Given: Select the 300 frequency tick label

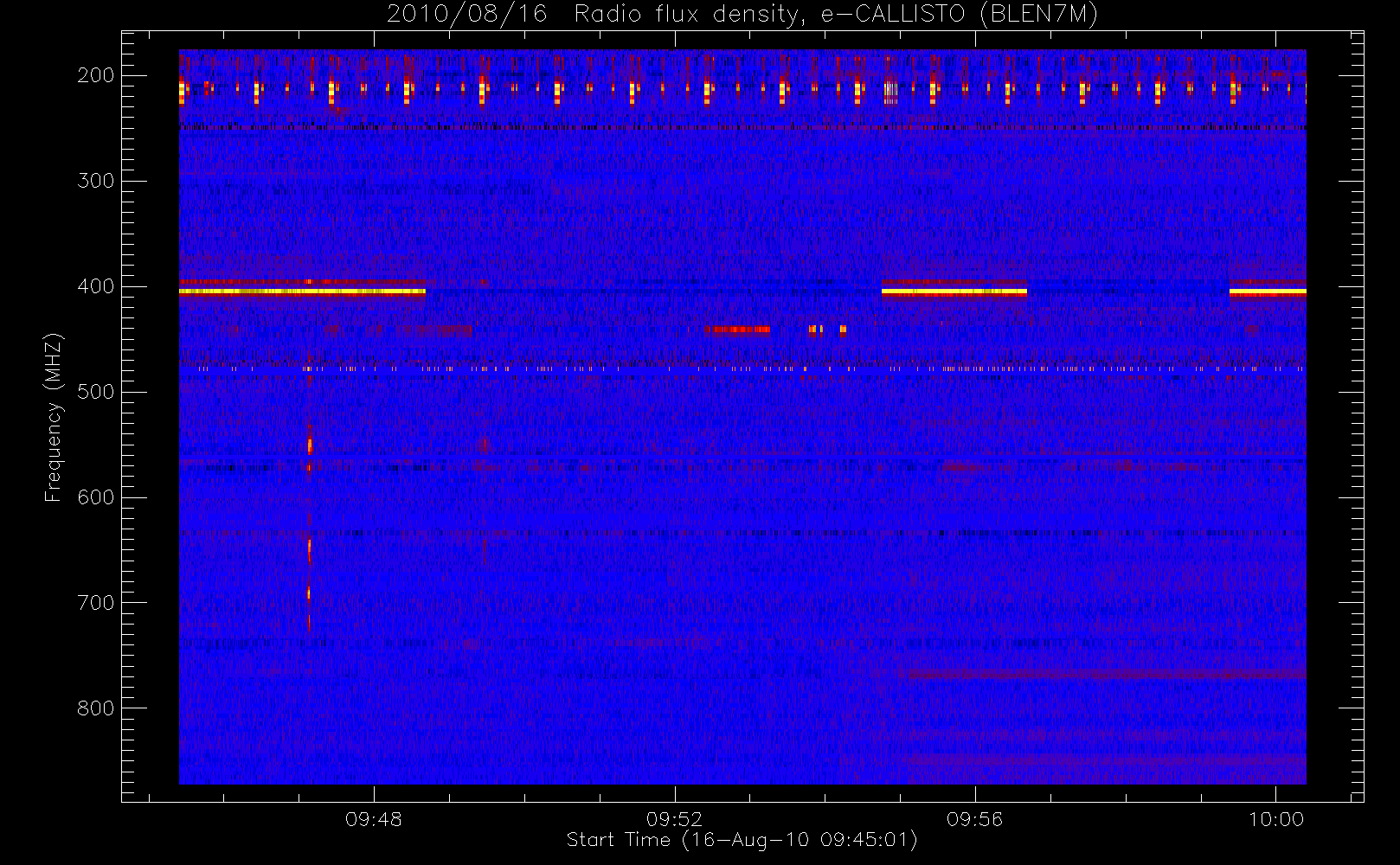Looking at the screenshot, I should tap(95, 181).
